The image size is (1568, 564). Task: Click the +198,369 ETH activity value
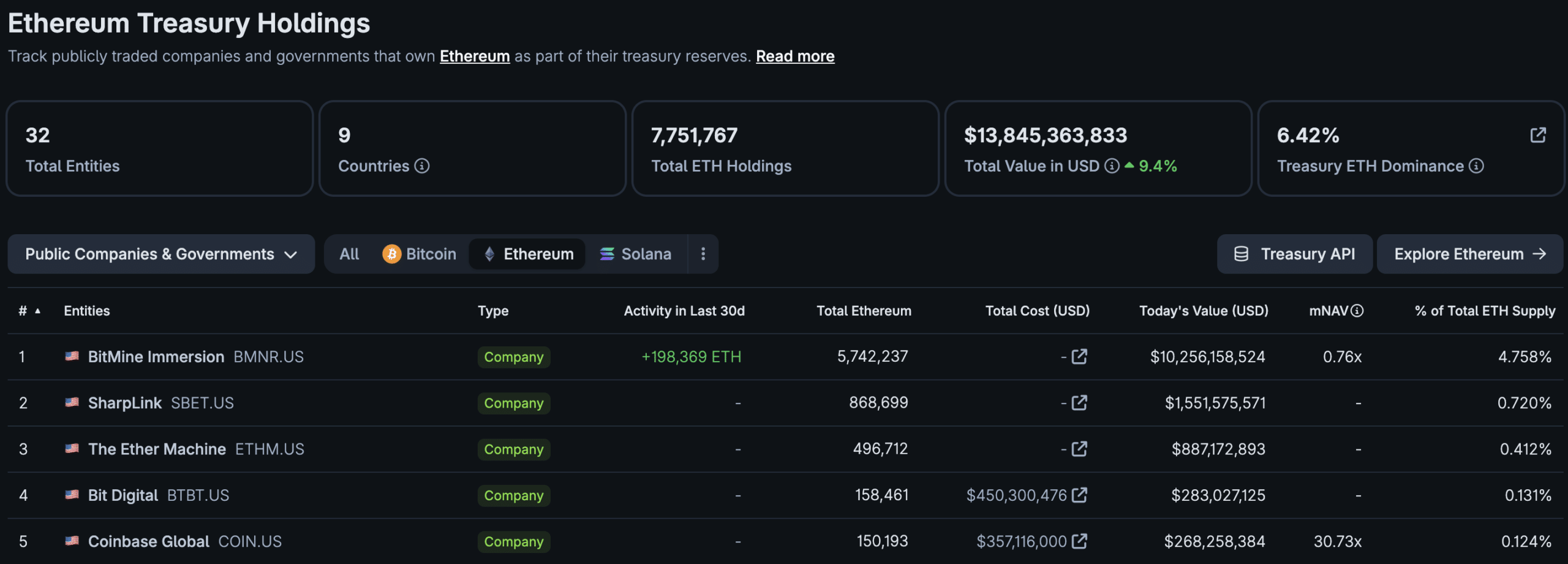(691, 357)
